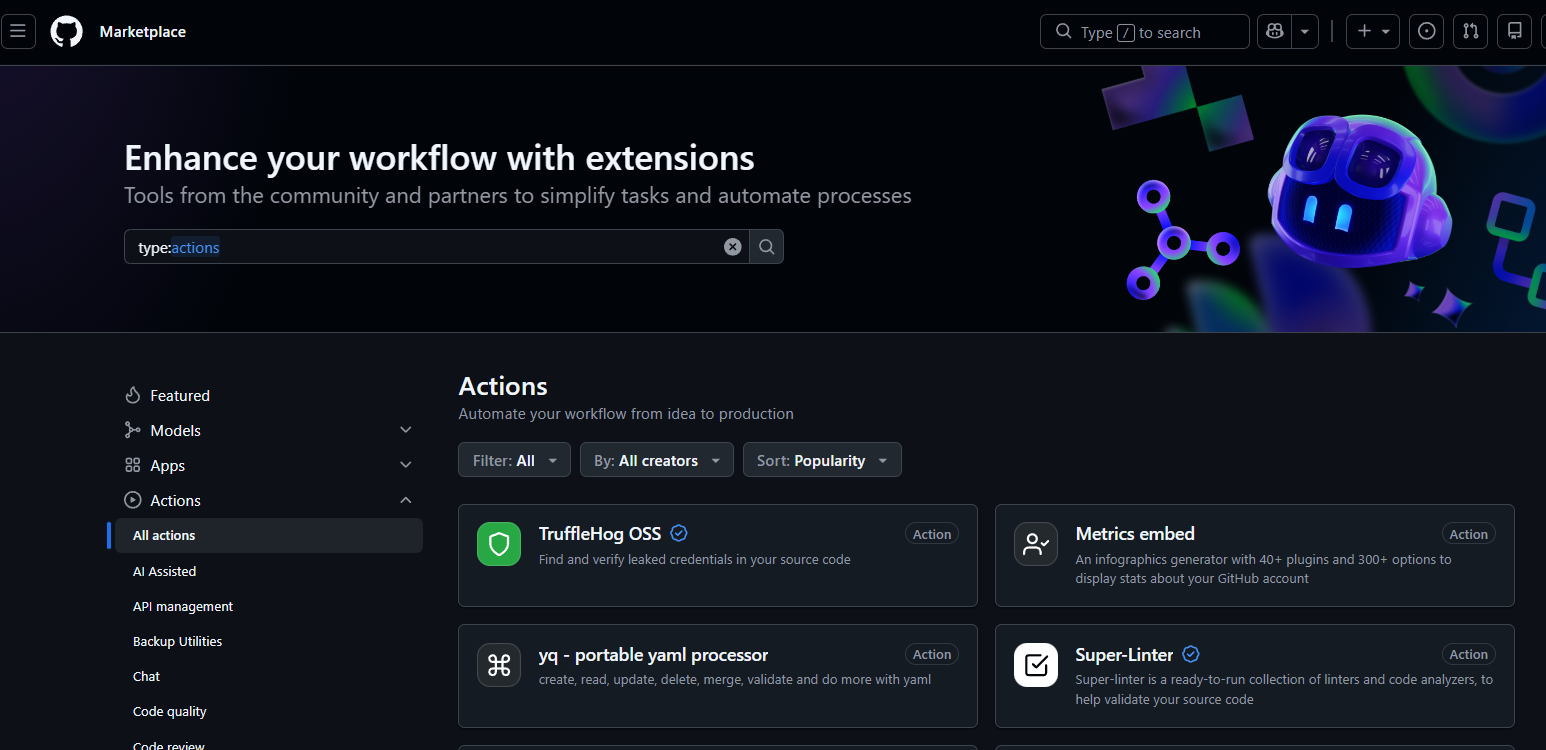Open the Sort: Popularity dropdown
The height and width of the screenshot is (750, 1546).
pyautogui.click(x=823, y=460)
